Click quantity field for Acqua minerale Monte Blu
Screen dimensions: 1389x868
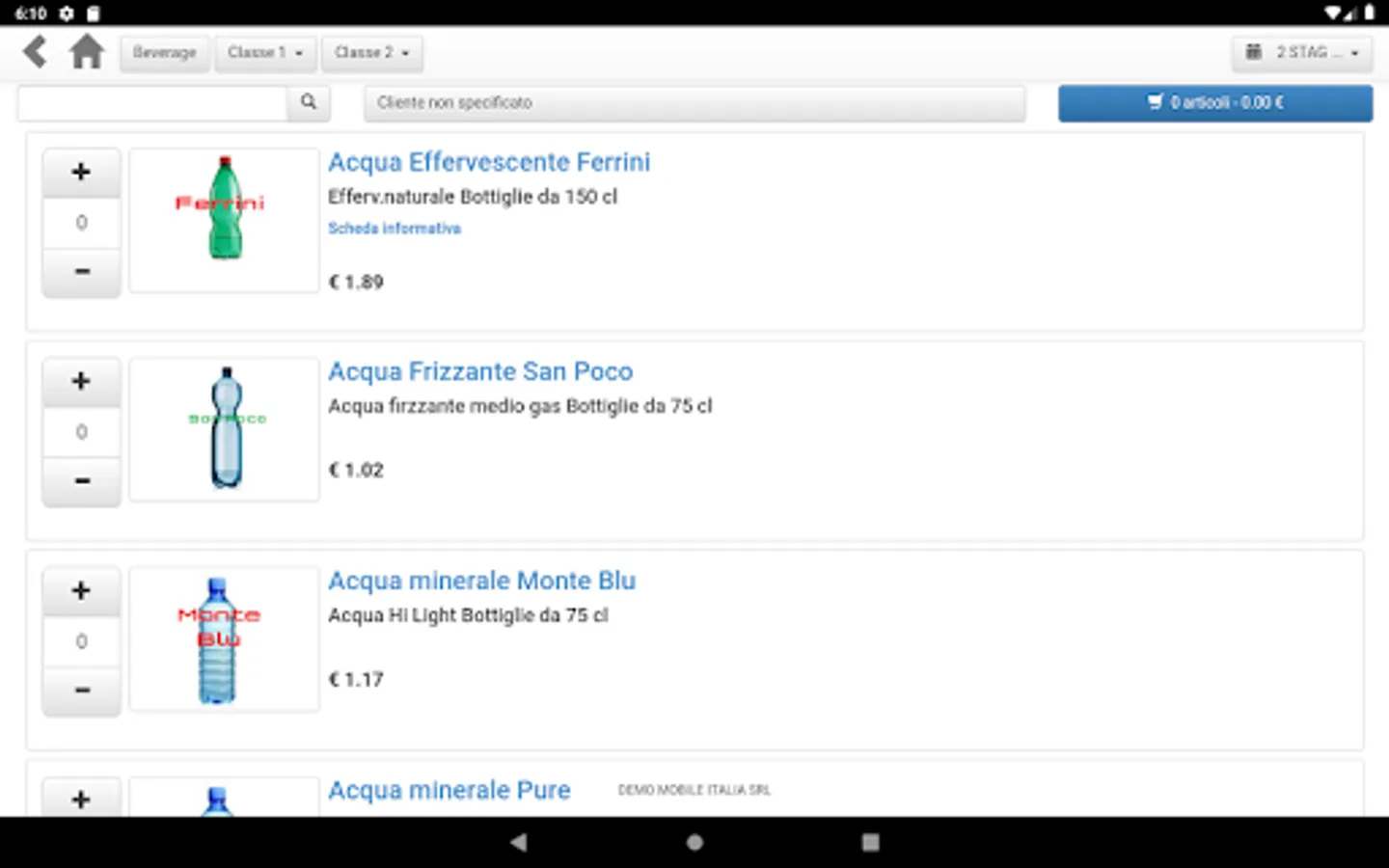[x=81, y=641]
